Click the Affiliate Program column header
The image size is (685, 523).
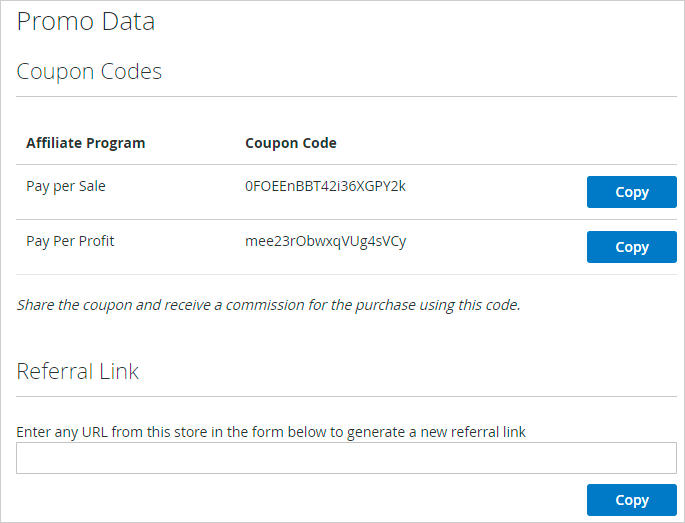point(86,143)
